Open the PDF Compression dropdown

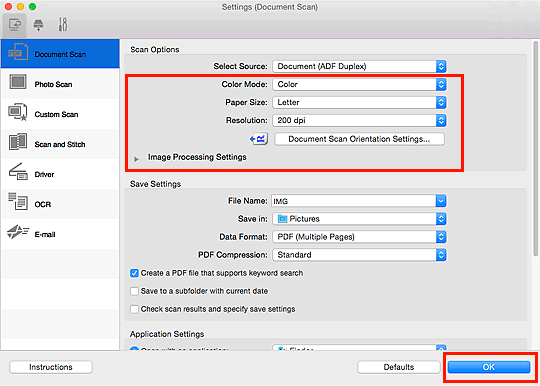tap(359, 255)
